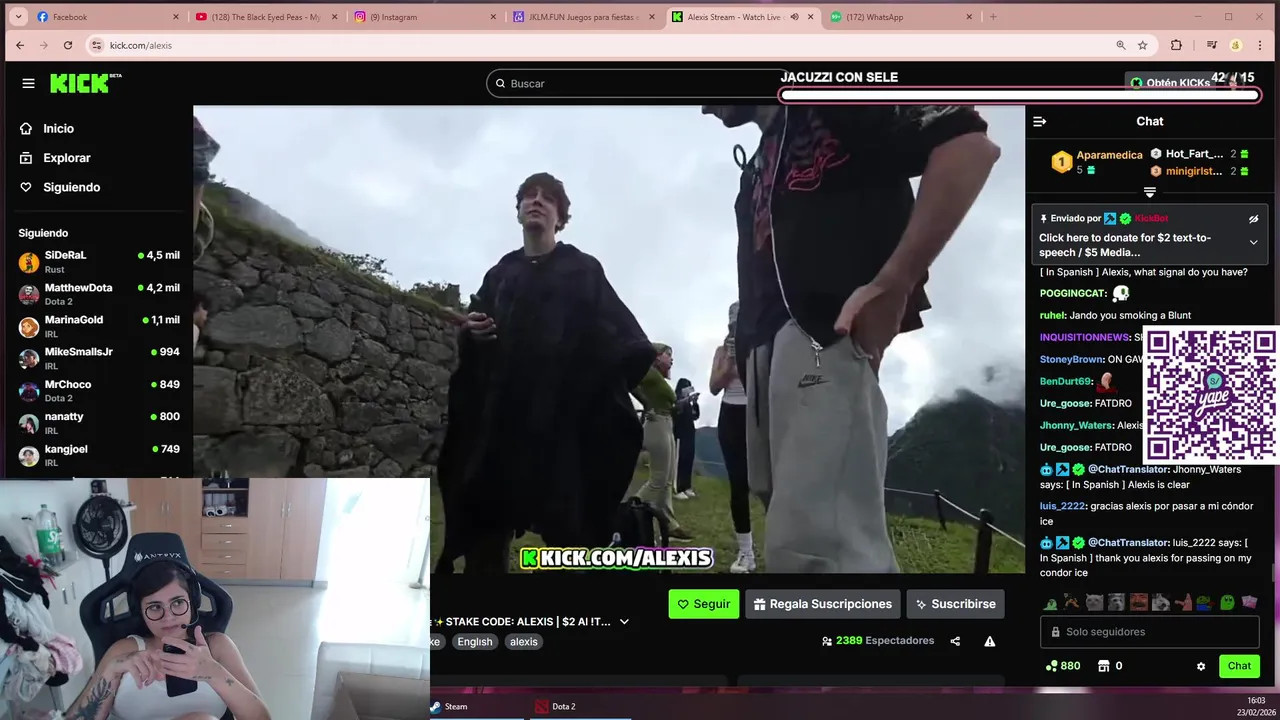
Task: Click green Chat send button
Action: tap(1239, 666)
